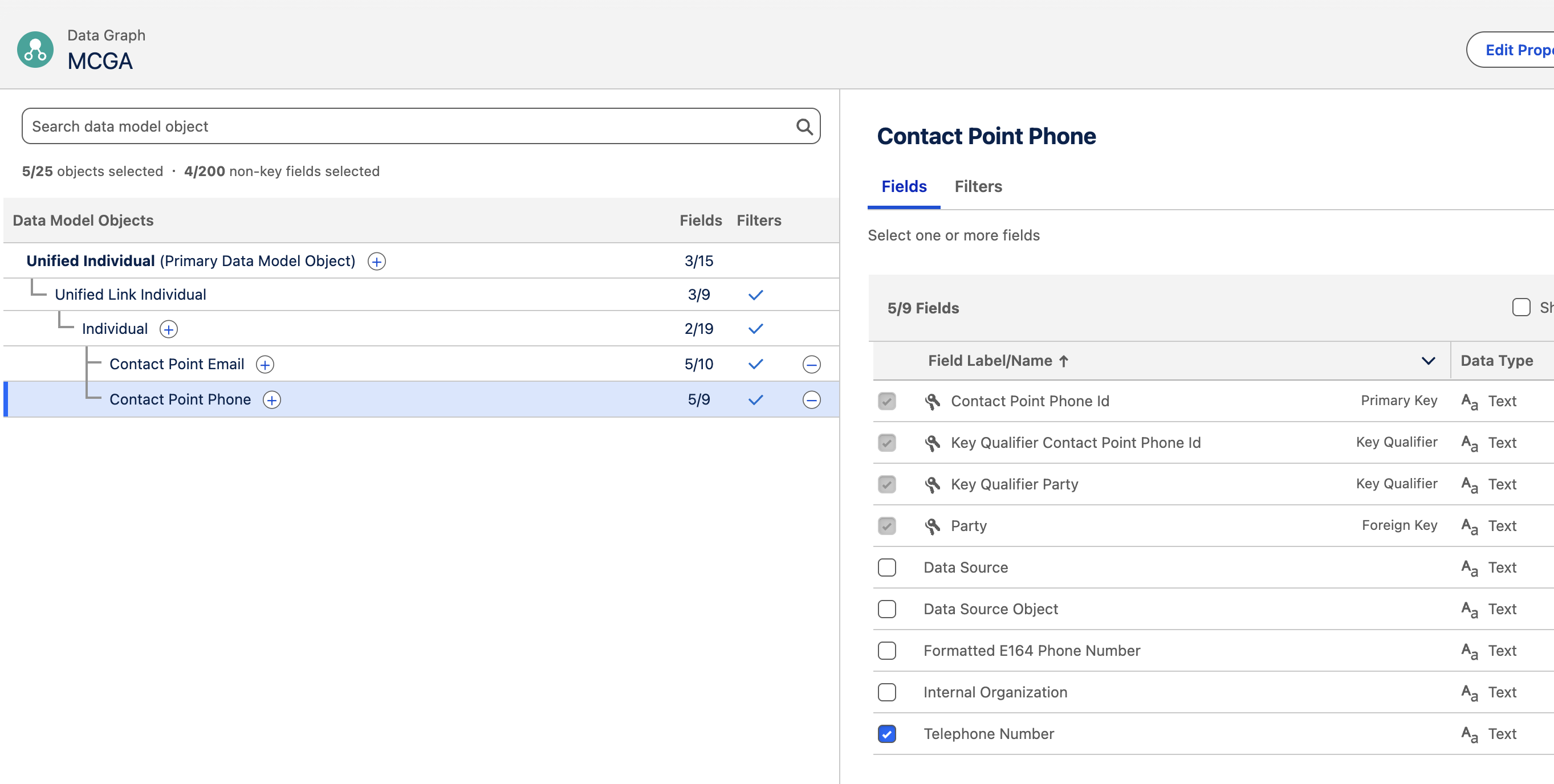This screenshot has width=1554, height=784.
Task: Click plus icon beside Individual object
Action: 168,329
